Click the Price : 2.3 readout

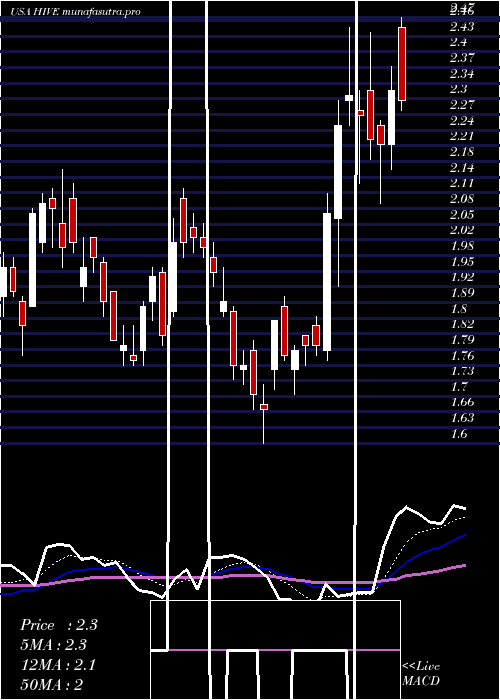pos(59,625)
